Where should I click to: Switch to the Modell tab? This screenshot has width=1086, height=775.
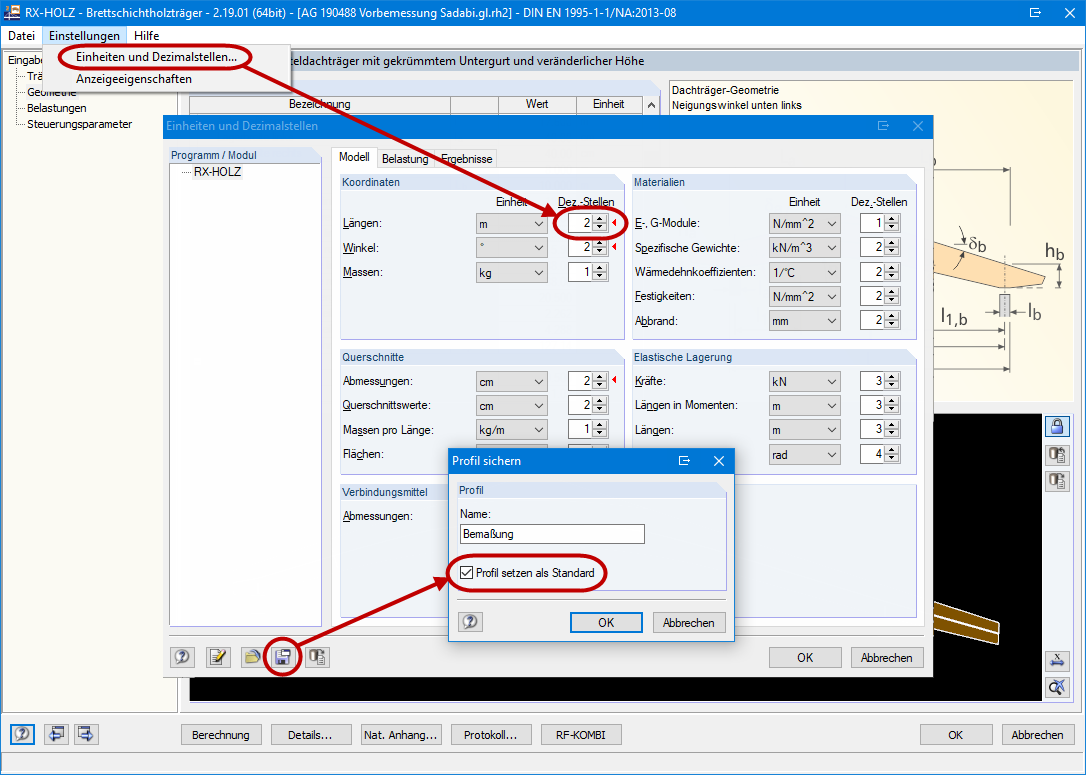click(x=354, y=158)
